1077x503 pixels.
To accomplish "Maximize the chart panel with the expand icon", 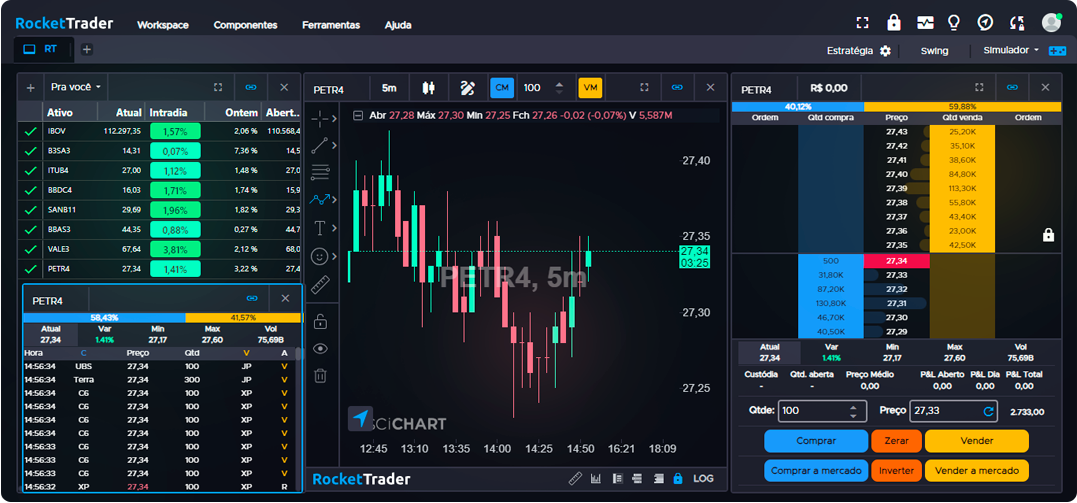I will (x=644, y=87).
